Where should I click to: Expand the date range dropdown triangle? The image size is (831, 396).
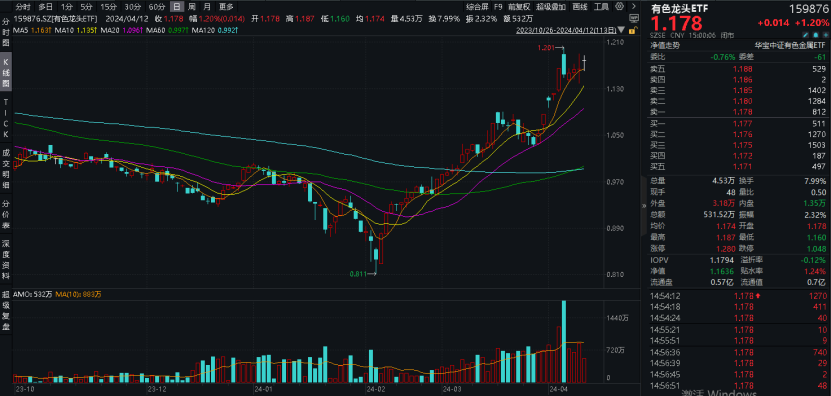coord(621,30)
